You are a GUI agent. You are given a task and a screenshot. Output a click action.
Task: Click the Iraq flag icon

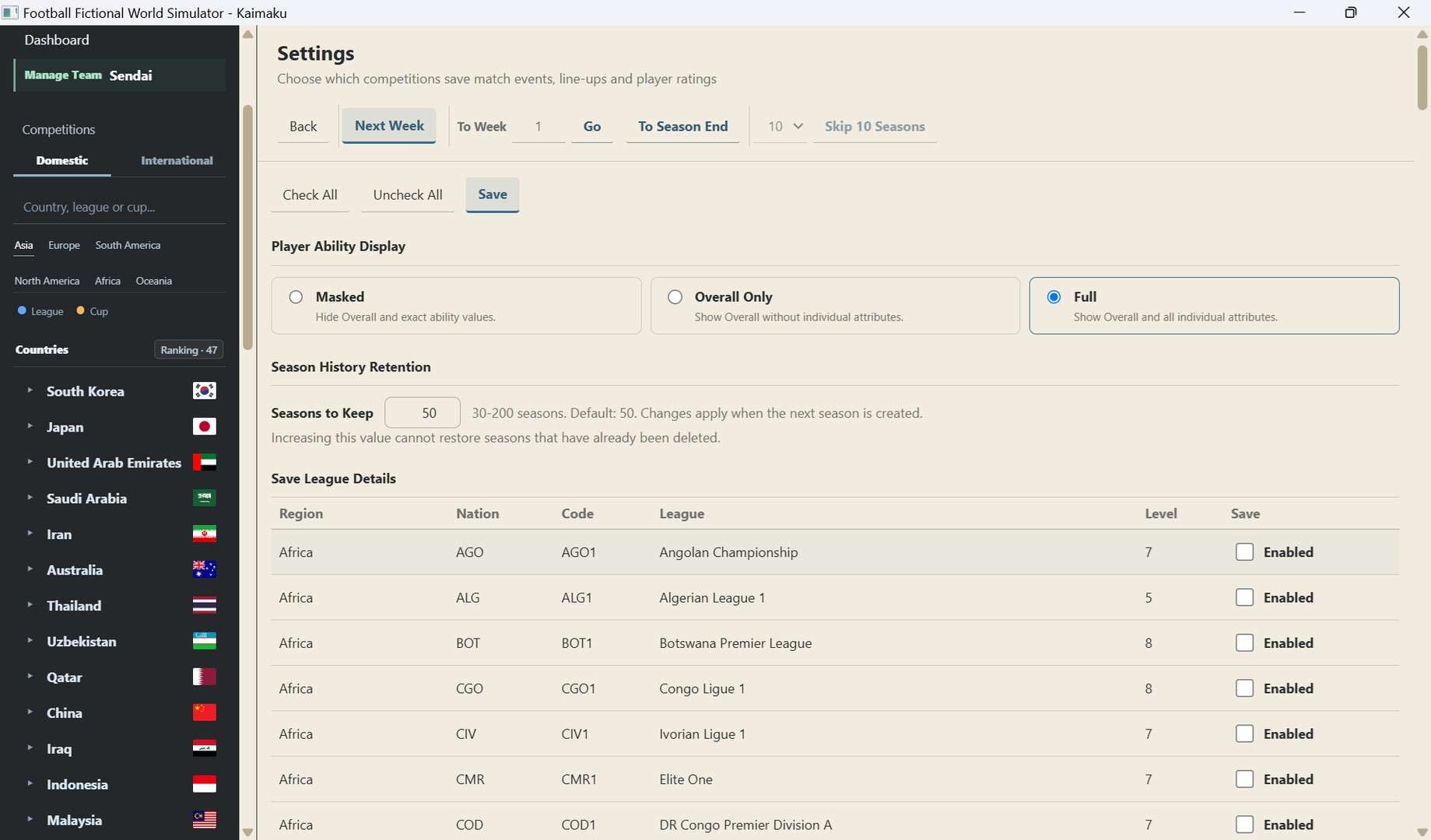point(204,748)
